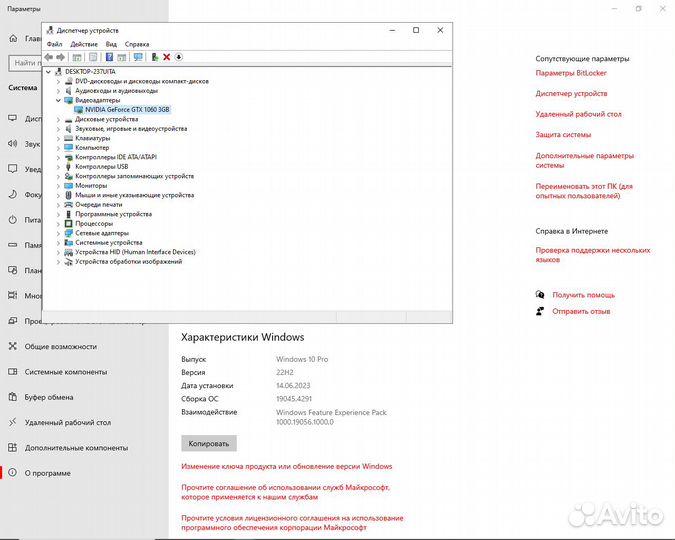Expand Контроллеры USB node

coord(58,166)
